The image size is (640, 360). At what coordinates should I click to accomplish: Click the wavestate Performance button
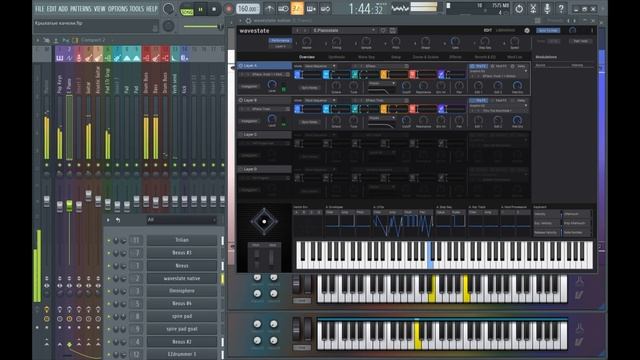click(x=280, y=40)
